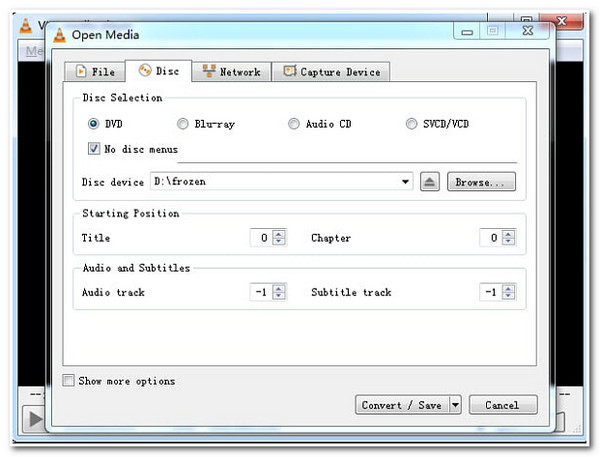Click the Subtitle track number field
The height and width of the screenshot is (457, 600).
(x=491, y=292)
